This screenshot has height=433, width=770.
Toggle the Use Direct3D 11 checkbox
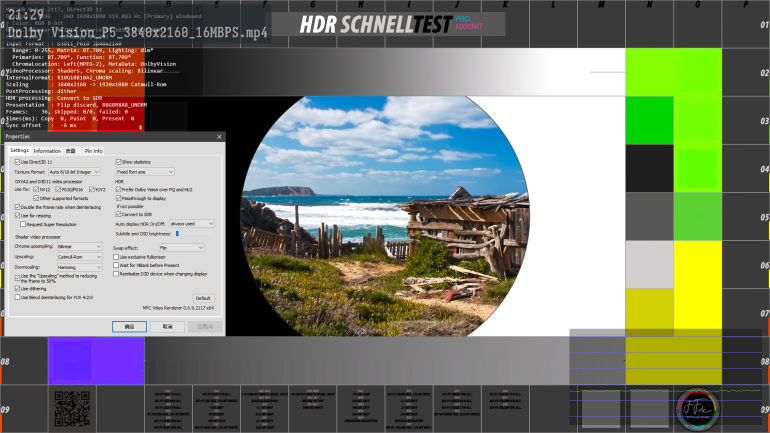17,162
